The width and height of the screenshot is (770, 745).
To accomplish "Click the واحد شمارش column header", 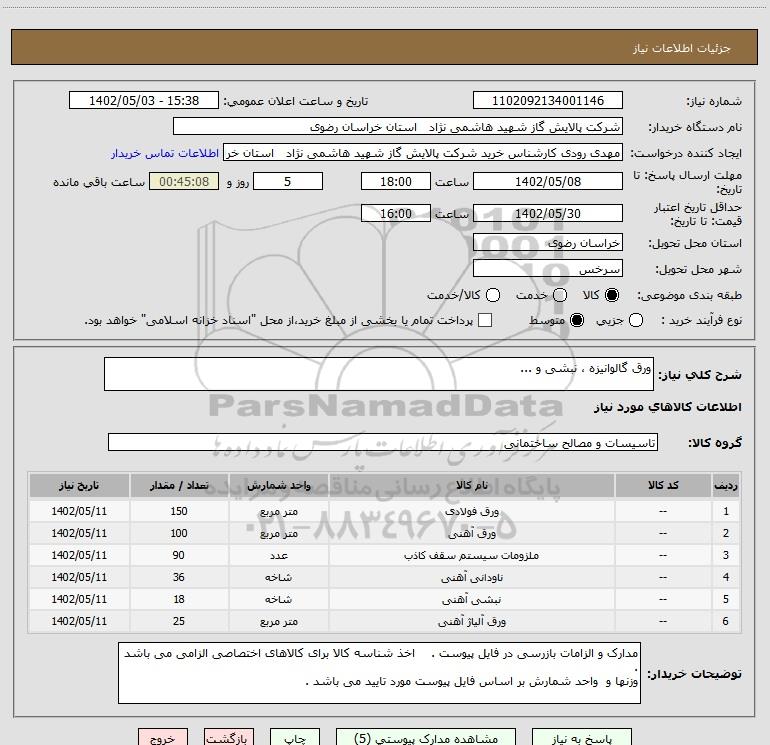I will coord(278,485).
